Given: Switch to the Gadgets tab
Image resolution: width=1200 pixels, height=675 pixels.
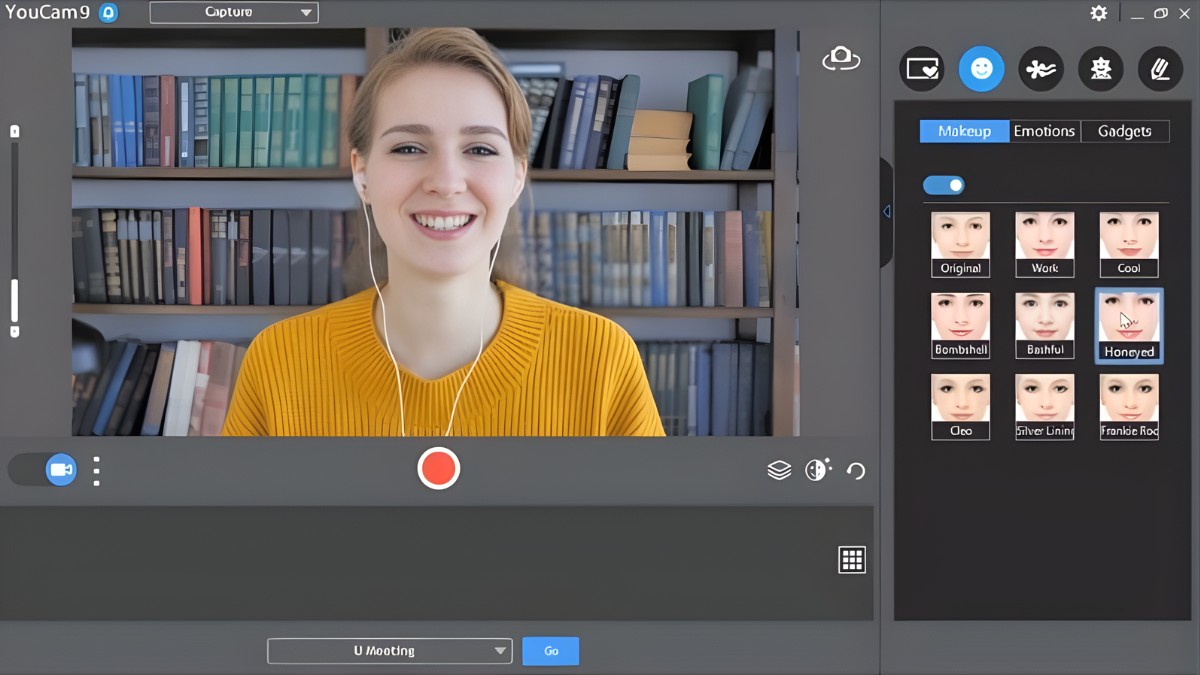Looking at the screenshot, I should click(1124, 131).
